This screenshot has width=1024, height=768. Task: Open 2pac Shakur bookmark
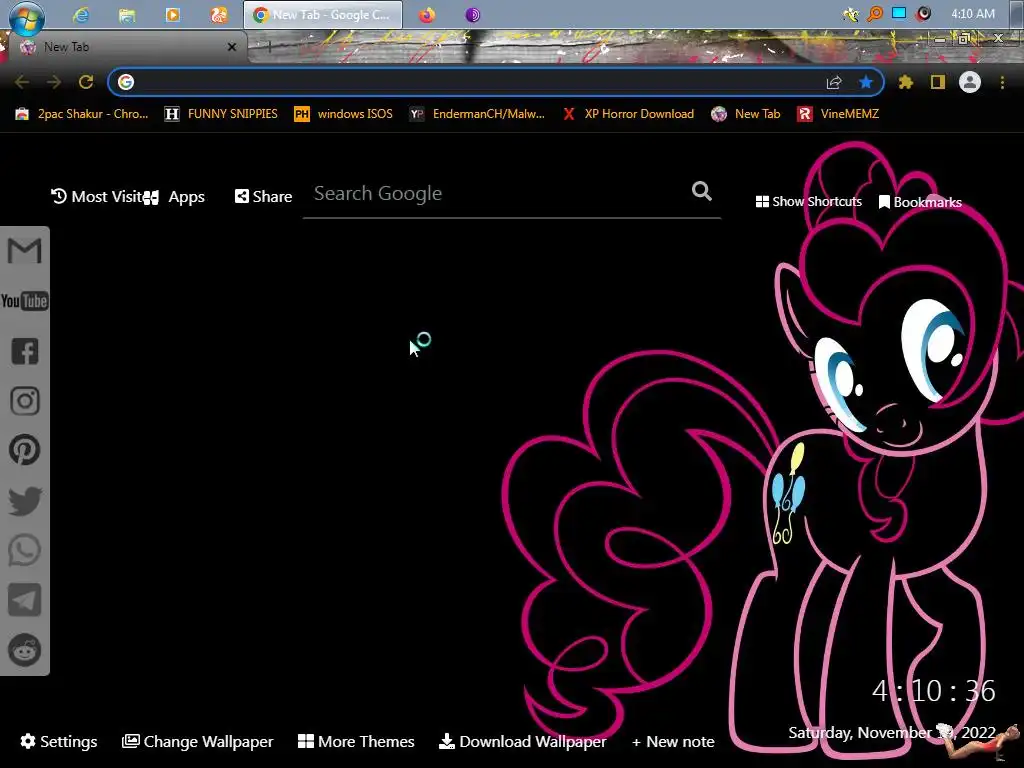coord(82,114)
